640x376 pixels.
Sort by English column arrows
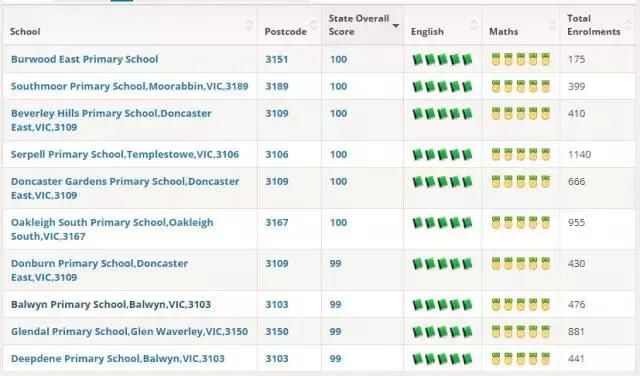click(473, 25)
